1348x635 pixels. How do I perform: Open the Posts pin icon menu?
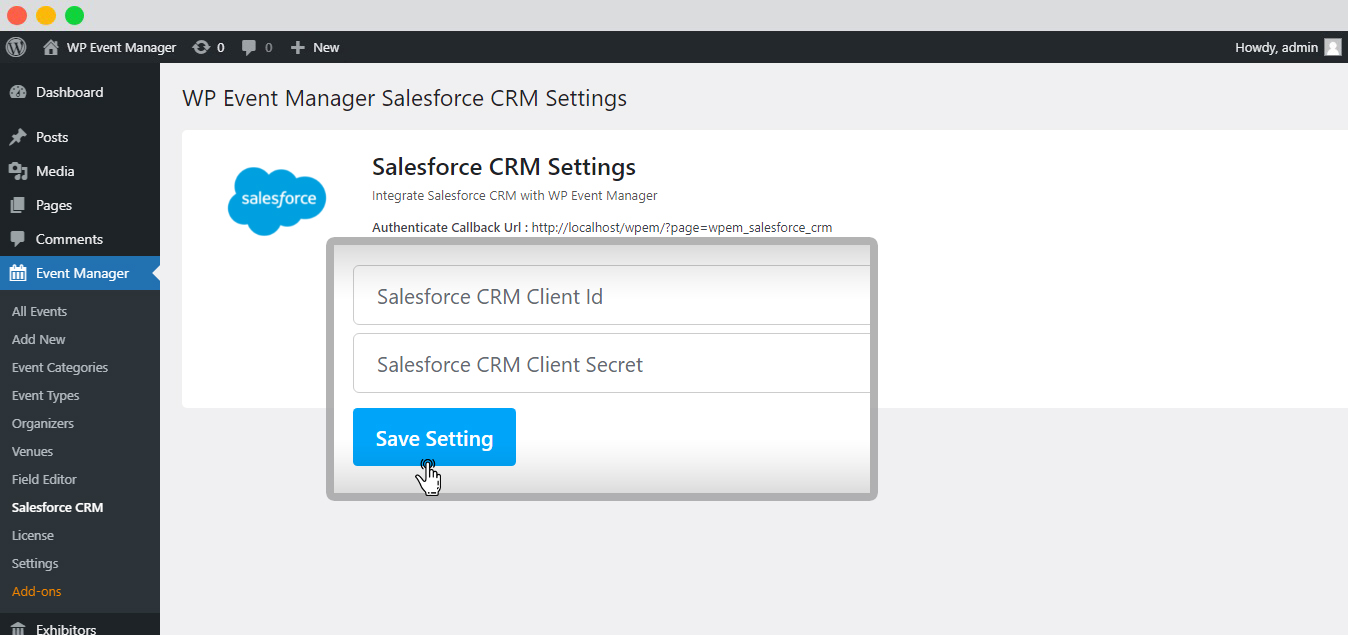pyautogui.click(x=18, y=137)
